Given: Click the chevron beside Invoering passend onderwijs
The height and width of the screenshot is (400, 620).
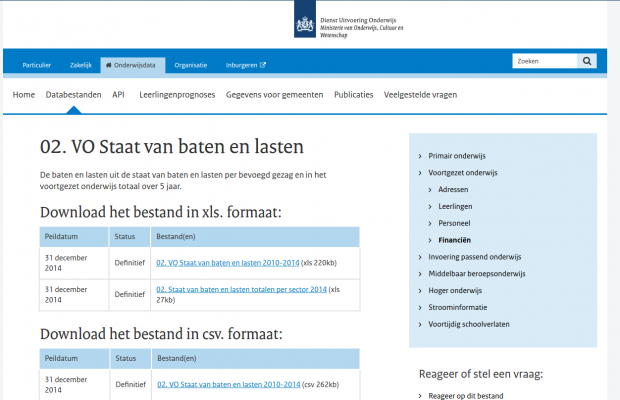Looking at the screenshot, I should (x=420, y=257).
